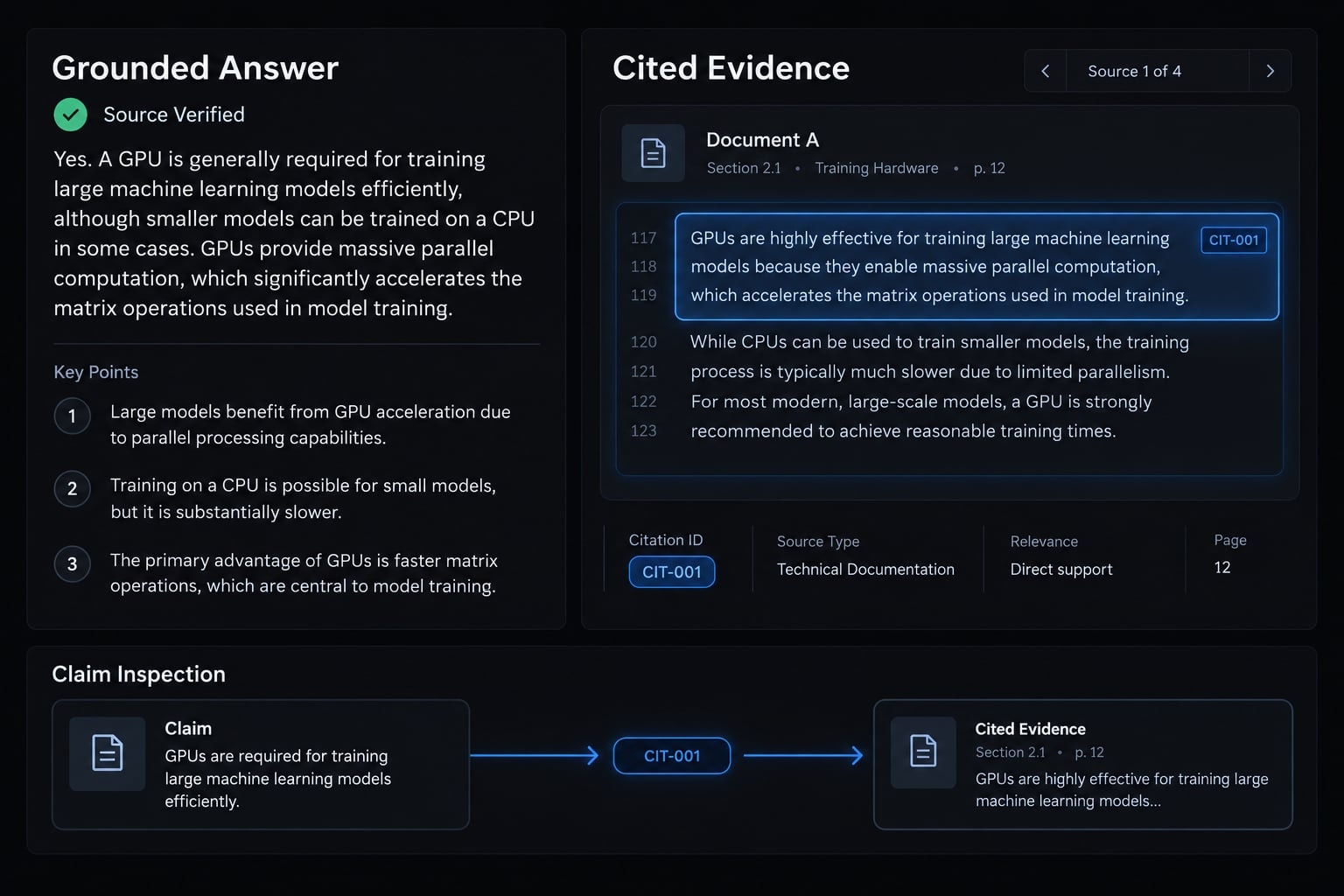Viewport: 1344px width, 896px height.
Task: Click the 'Technical Documentation' source type value
Action: pos(865,569)
